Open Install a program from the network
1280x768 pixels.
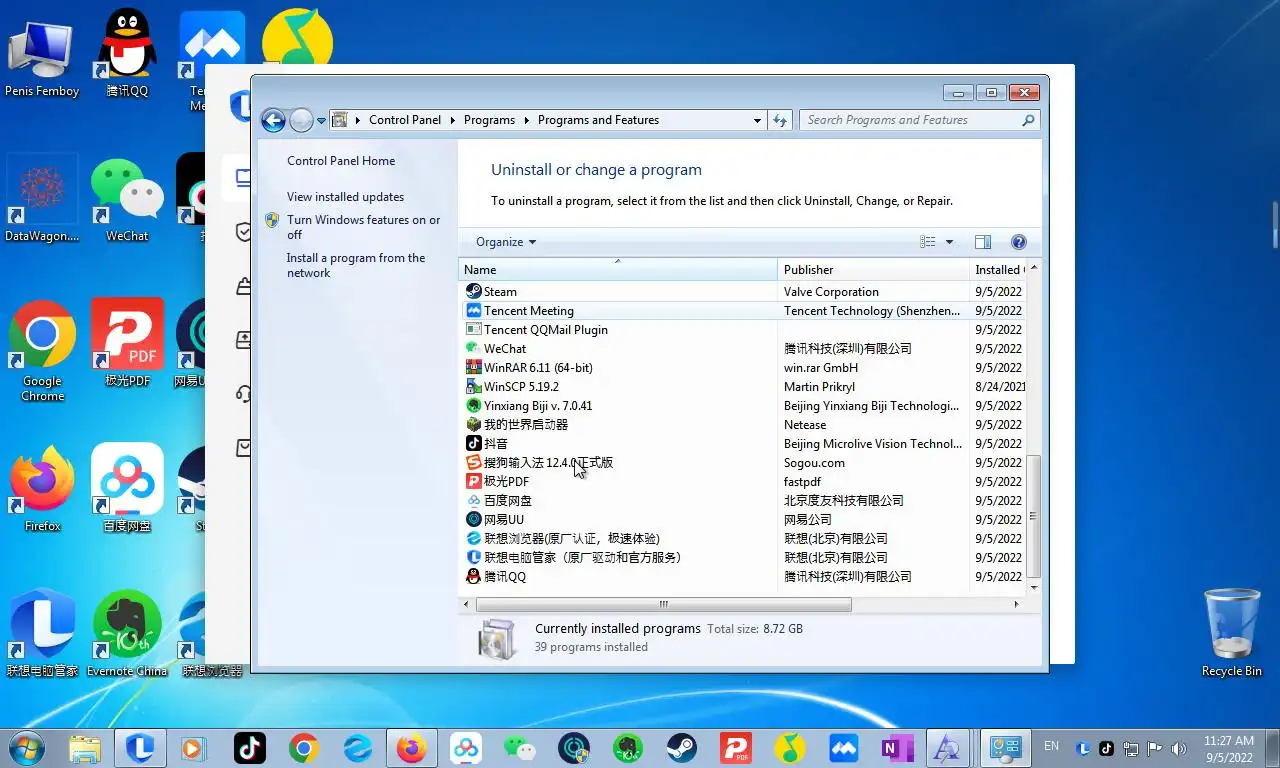coord(356,265)
